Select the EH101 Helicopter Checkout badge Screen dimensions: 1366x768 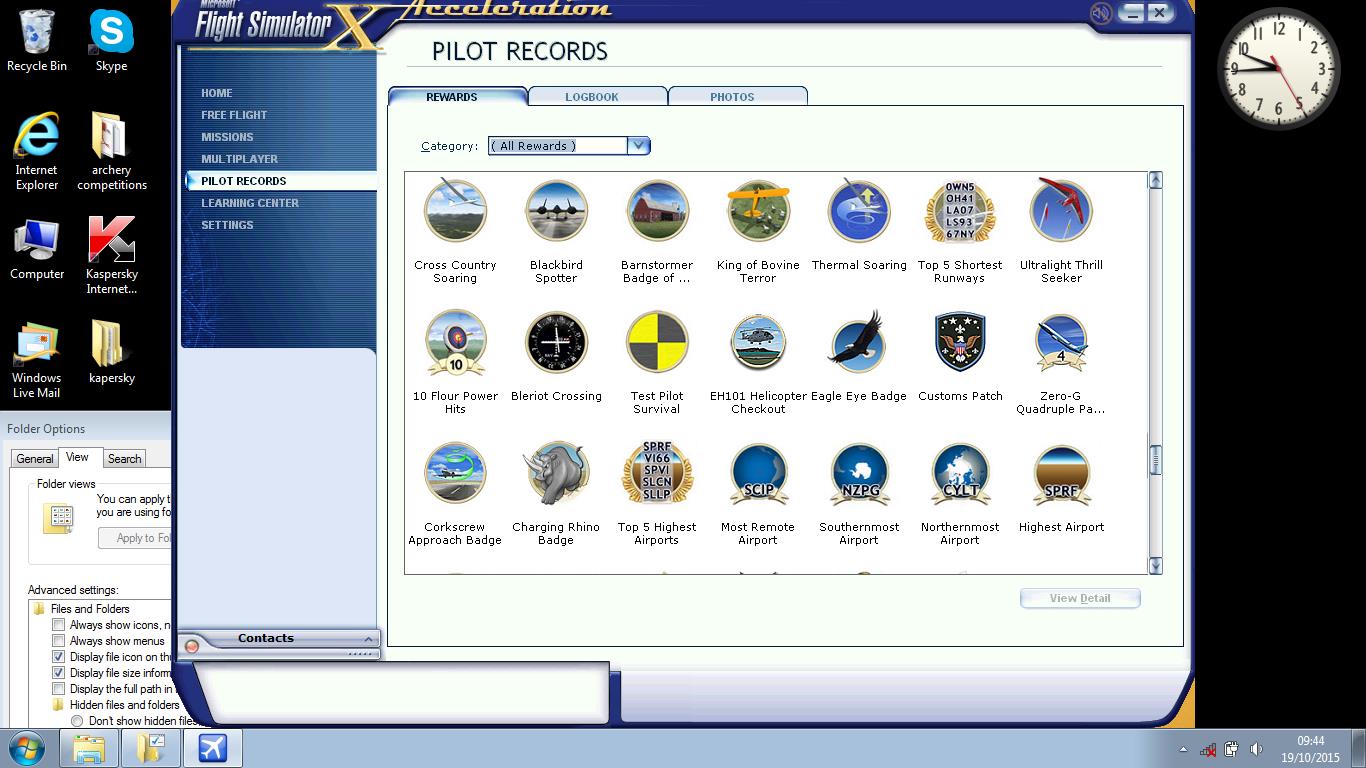(758, 342)
